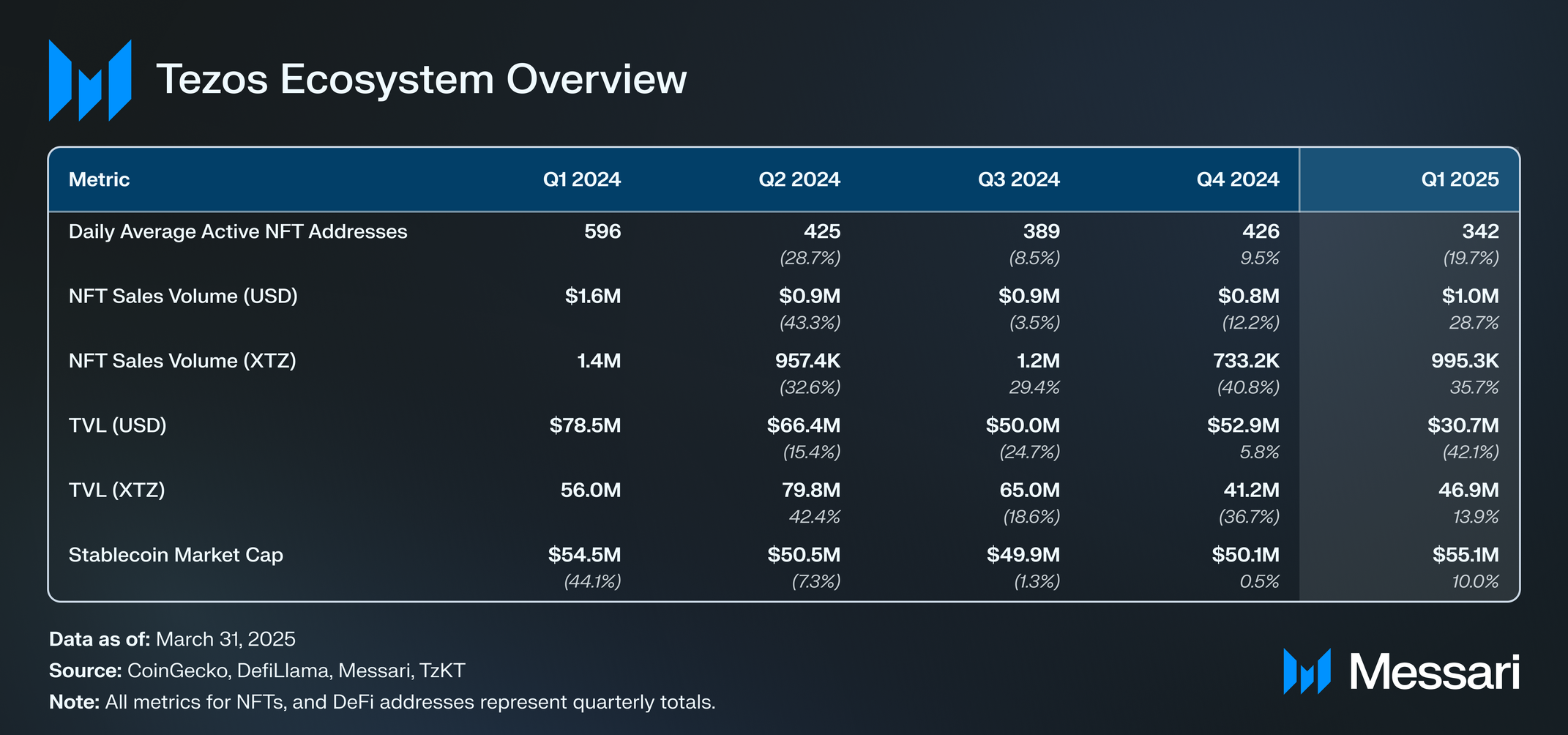Image resolution: width=1568 pixels, height=735 pixels.
Task: Click the 733.2K XTZ sales value
Action: coord(1248,361)
